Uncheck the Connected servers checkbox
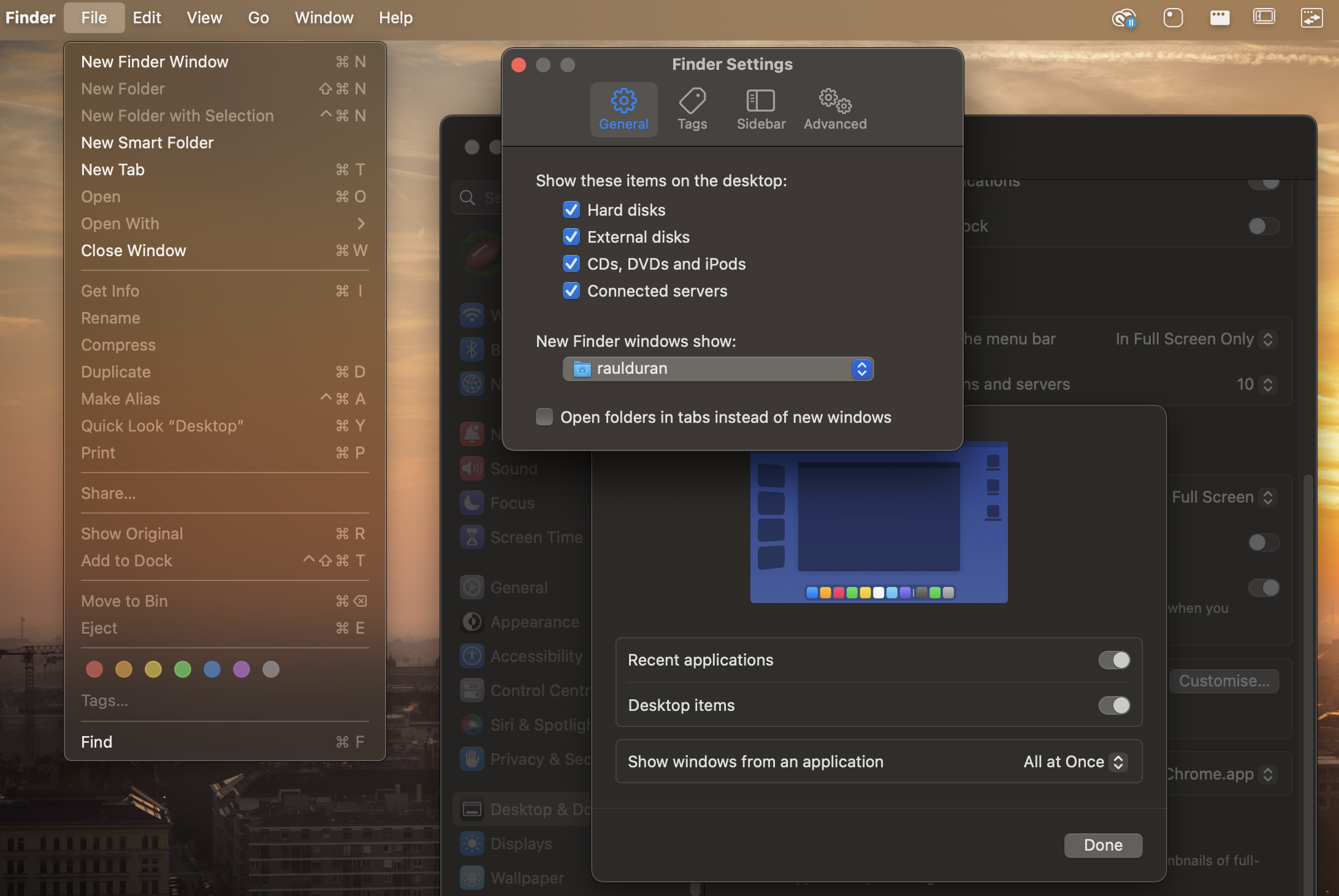The image size is (1339, 896). [x=571, y=290]
